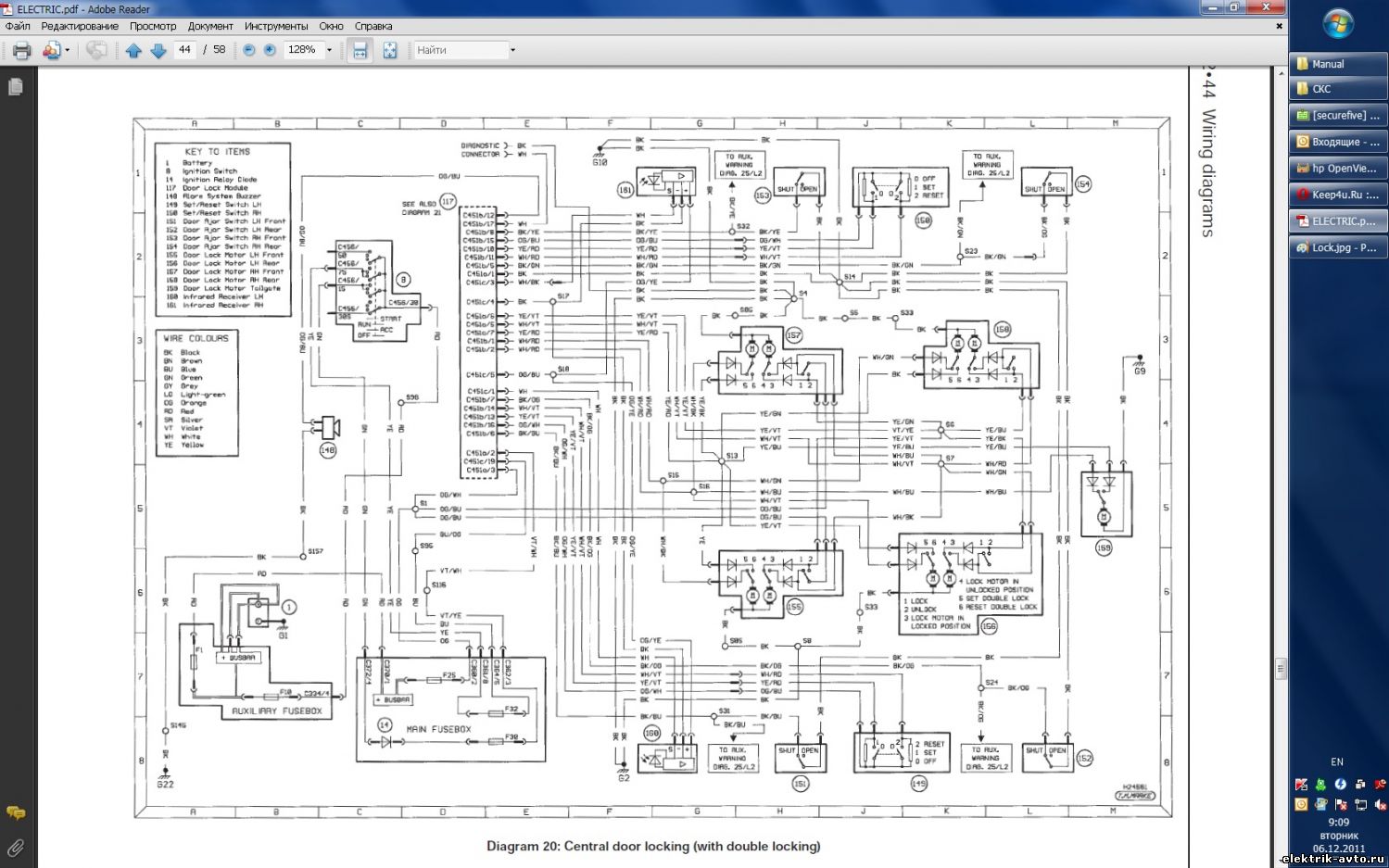The image size is (1389, 868).
Task: Click 'KEY TO ITEMS' heading in diagram
Action: [217, 152]
